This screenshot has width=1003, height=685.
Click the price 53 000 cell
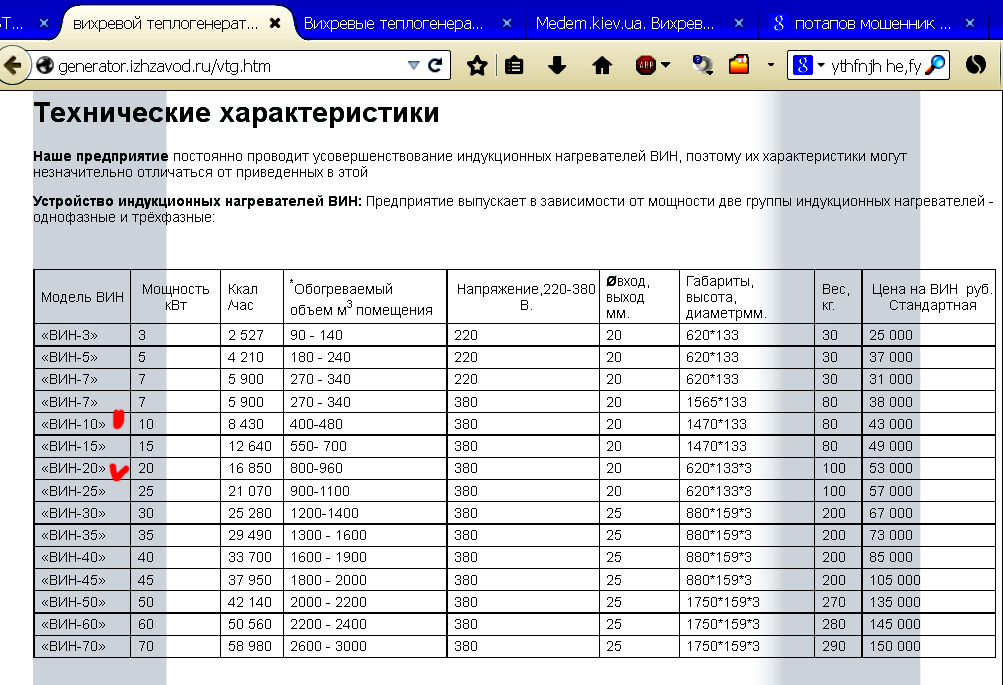point(928,468)
